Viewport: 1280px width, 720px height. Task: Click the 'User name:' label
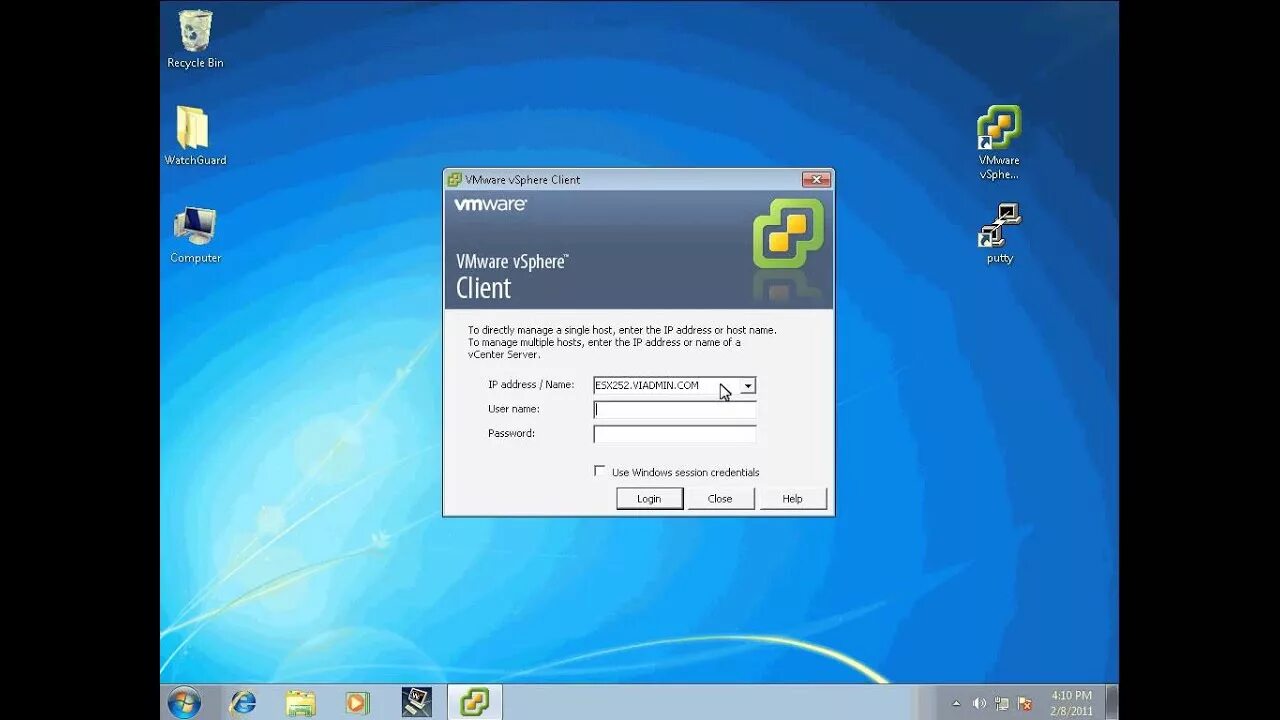pyautogui.click(x=514, y=409)
